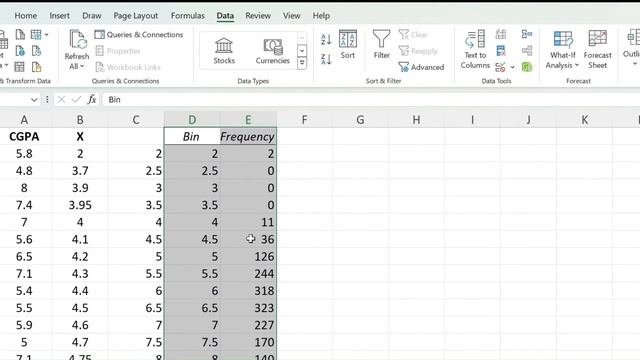Screen dimensions: 640x360
Task: Select frequency cell with value 170
Action: point(248,342)
